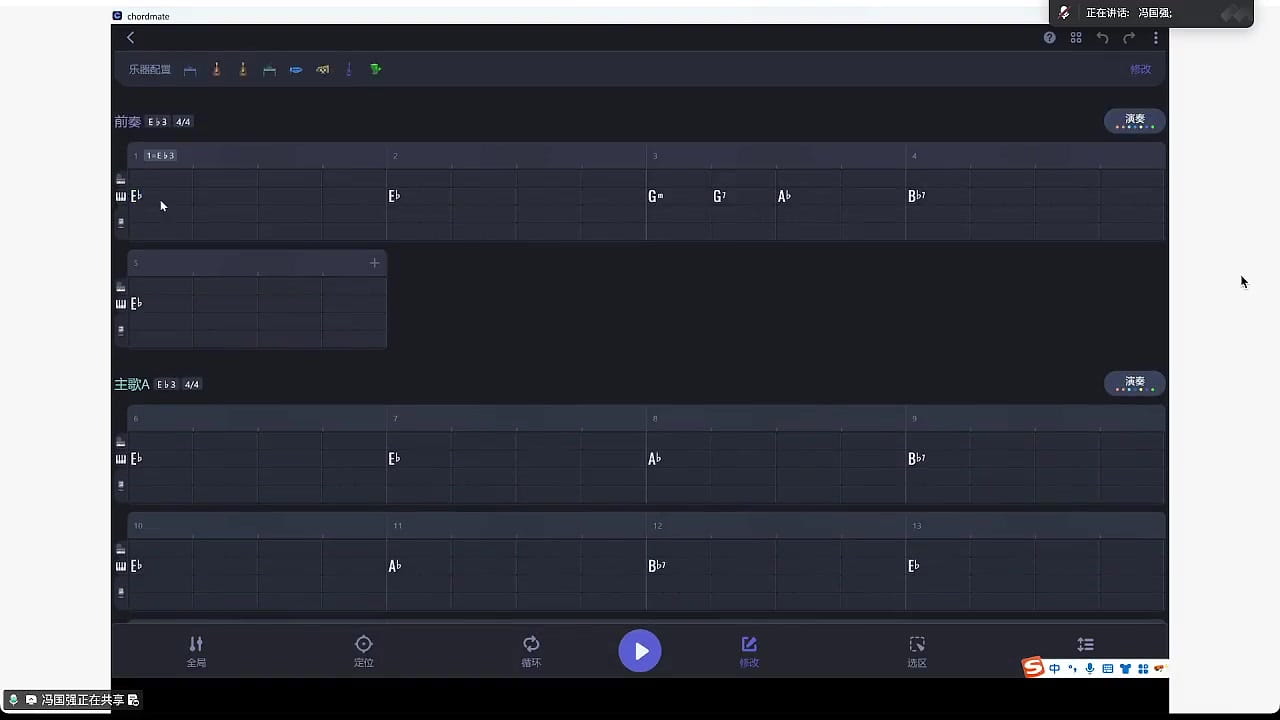Click 修改 link in instrument configuration bar
The image size is (1280, 720).
click(1140, 70)
